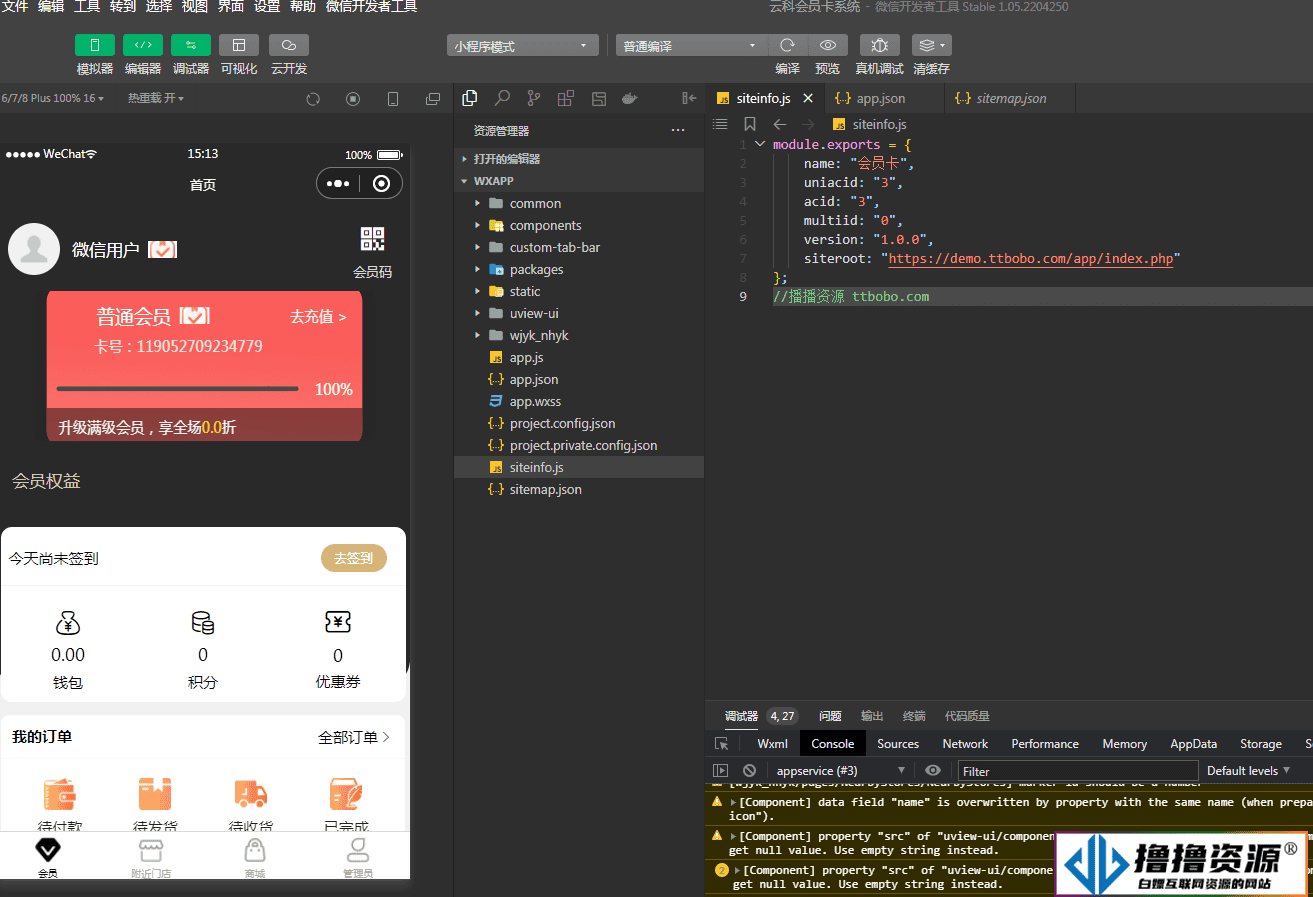The image size is (1313, 897).
Task: Expand the wjyk_nhyk folder
Action: (x=579, y=335)
